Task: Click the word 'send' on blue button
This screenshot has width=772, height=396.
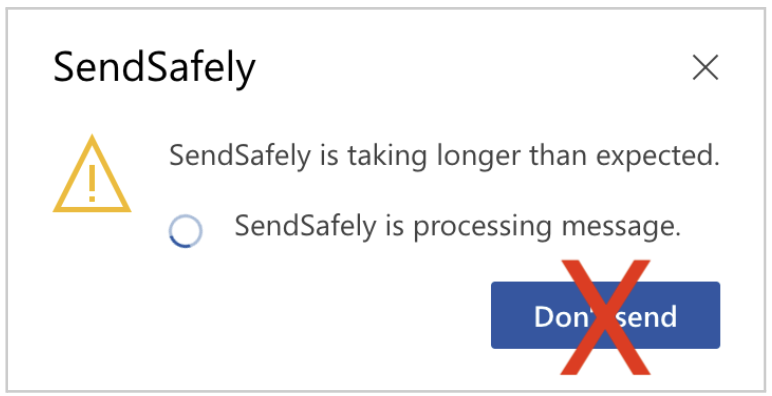Action: coord(646,317)
